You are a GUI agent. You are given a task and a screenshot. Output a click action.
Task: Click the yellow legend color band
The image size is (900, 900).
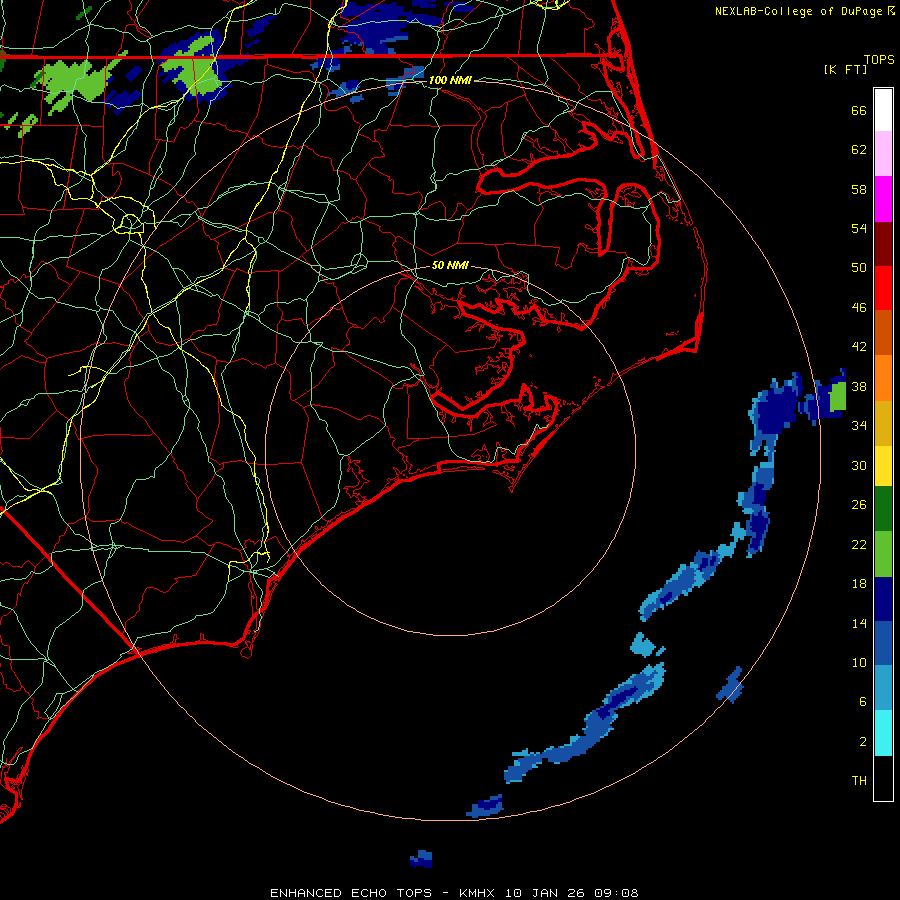(x=883, y=466)
